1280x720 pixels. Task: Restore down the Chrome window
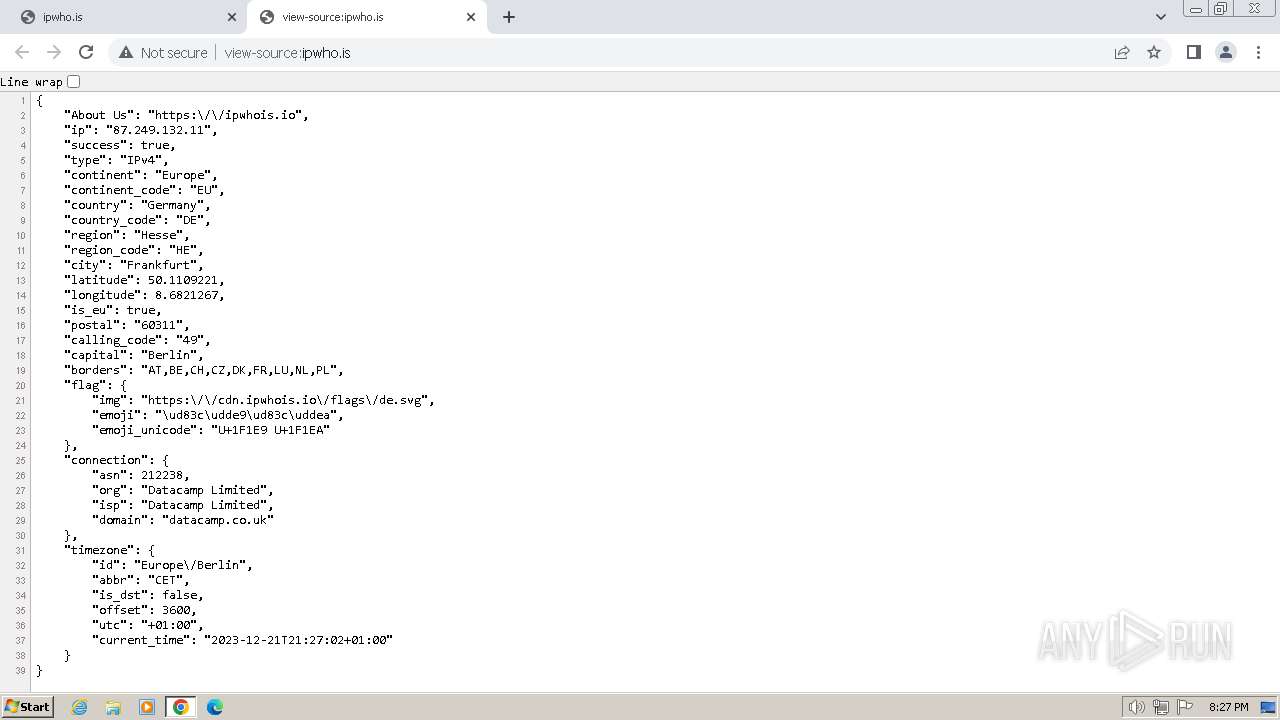tap(1221, 9)
